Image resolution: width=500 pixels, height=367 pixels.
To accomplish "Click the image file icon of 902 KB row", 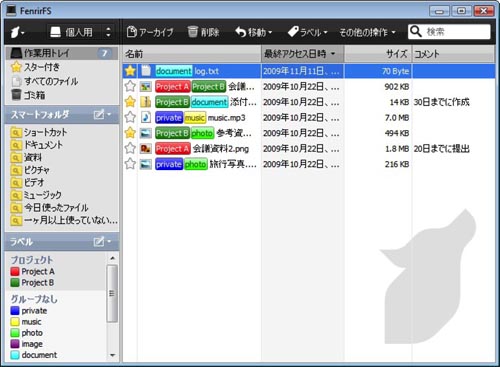I will tap(146, 87).
